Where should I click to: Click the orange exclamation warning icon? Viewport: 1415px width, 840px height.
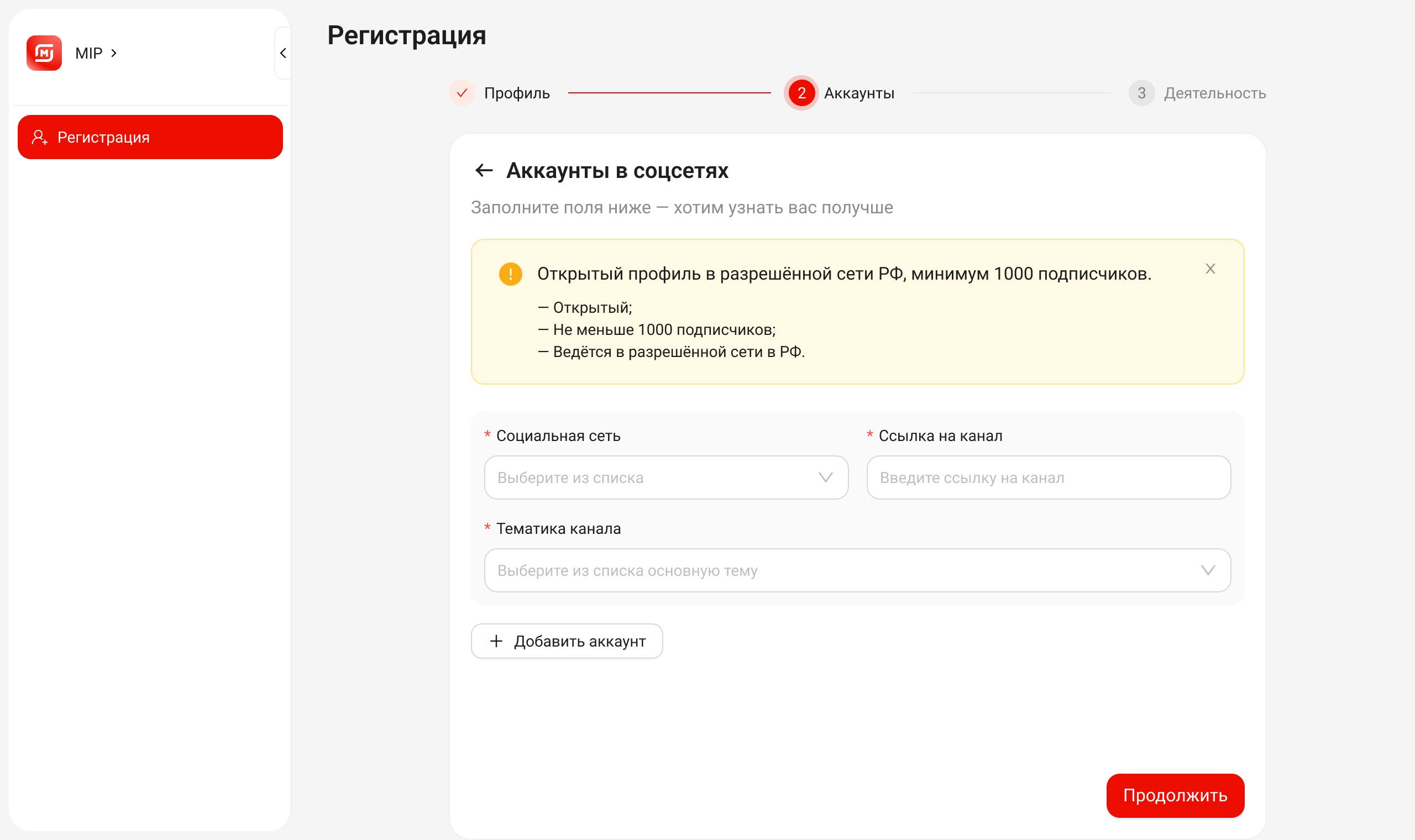pyautogui.click(x=510, y=274)
